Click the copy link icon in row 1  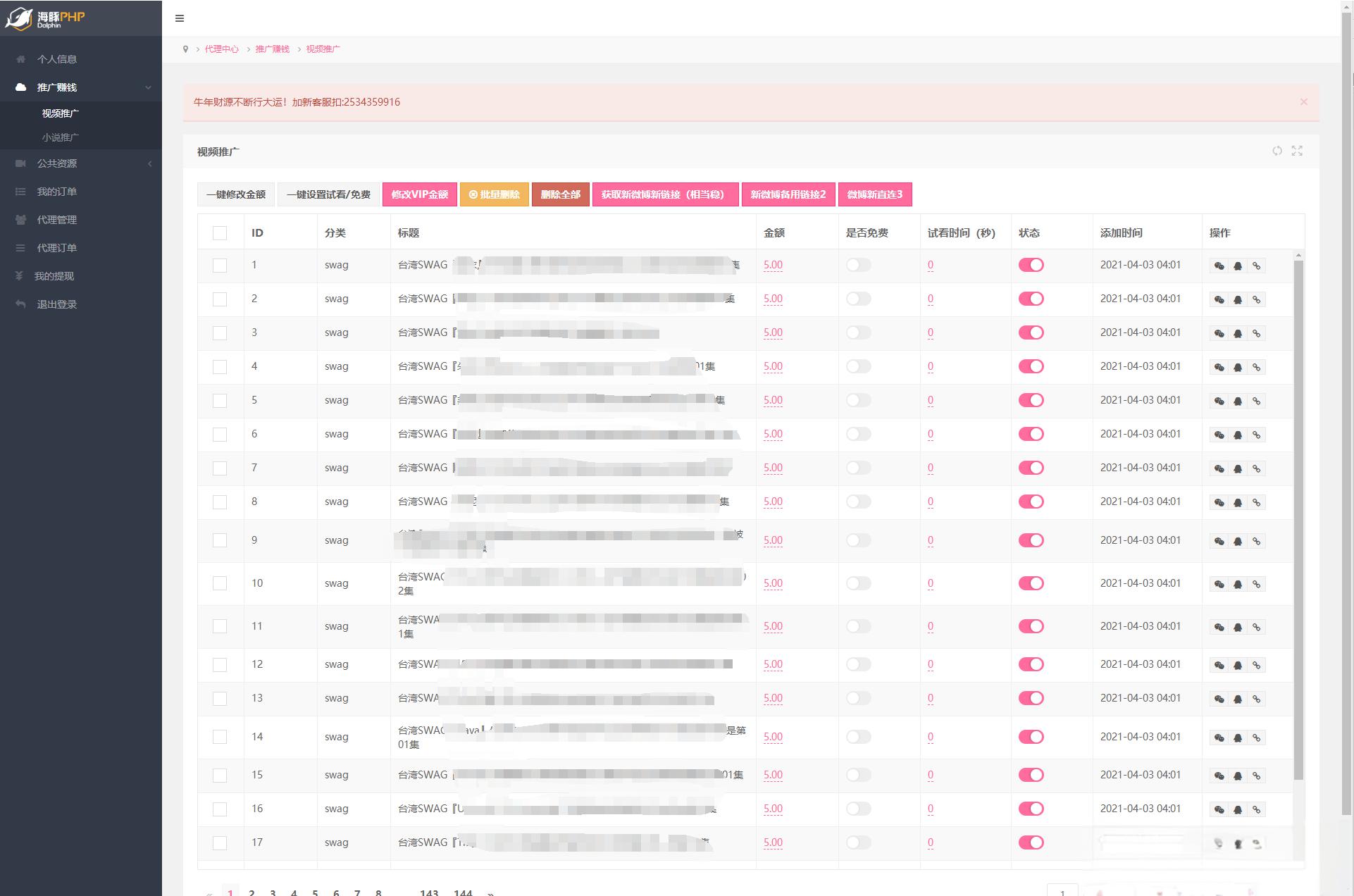[x=1256, y=266]
